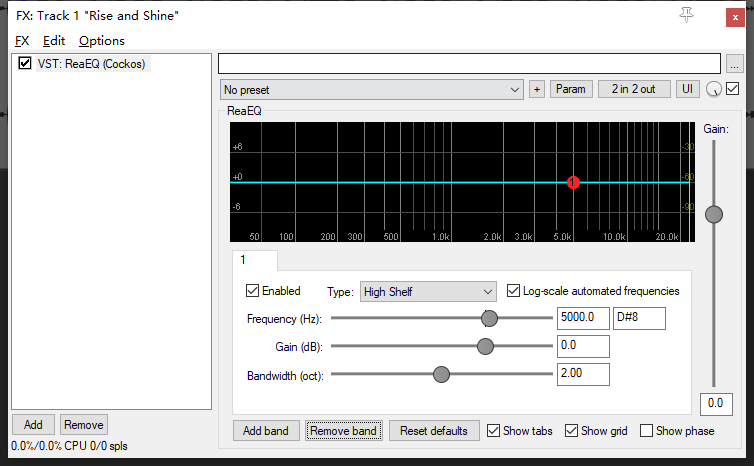Open the ellipsis options button beside comment field
Image resolution: width=754 pixels, height=466 pixels.
[x=734, y=63]
